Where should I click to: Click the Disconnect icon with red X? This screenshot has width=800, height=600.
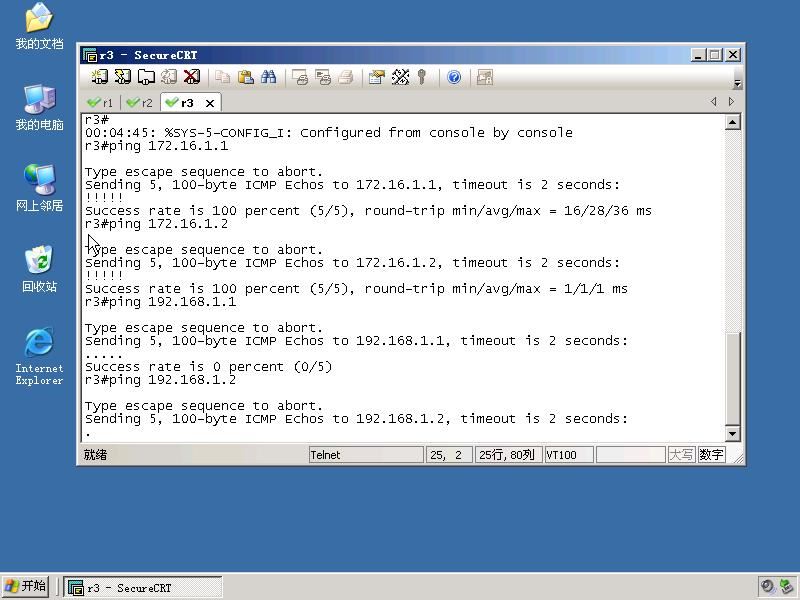[x=192, y=77]
